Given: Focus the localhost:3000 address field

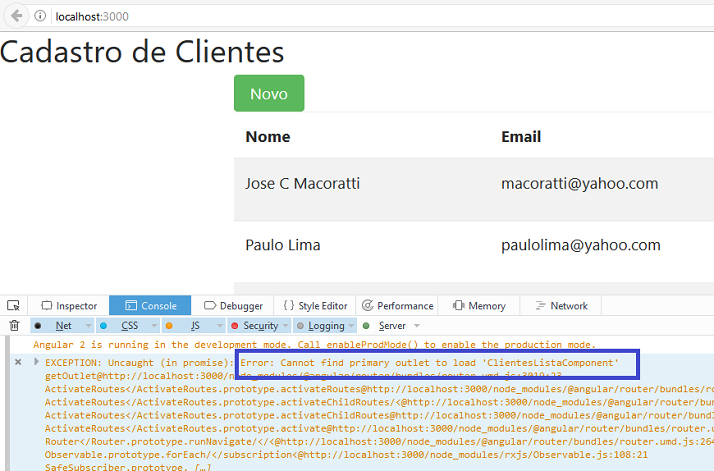Looking at the screenshot, I should click(x=382, y=16).
